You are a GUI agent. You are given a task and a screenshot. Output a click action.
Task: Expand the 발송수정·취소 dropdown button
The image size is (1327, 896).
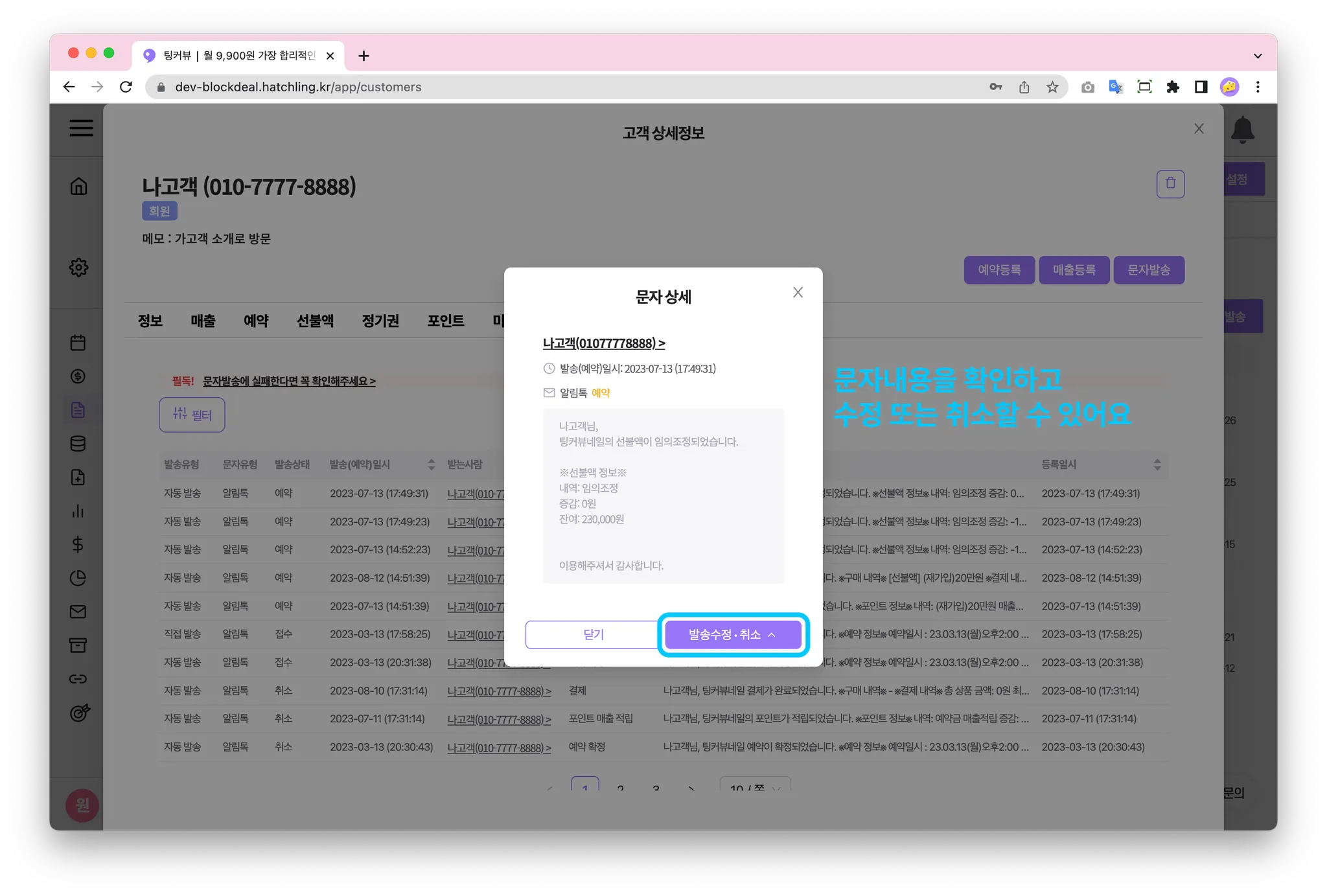733,634
